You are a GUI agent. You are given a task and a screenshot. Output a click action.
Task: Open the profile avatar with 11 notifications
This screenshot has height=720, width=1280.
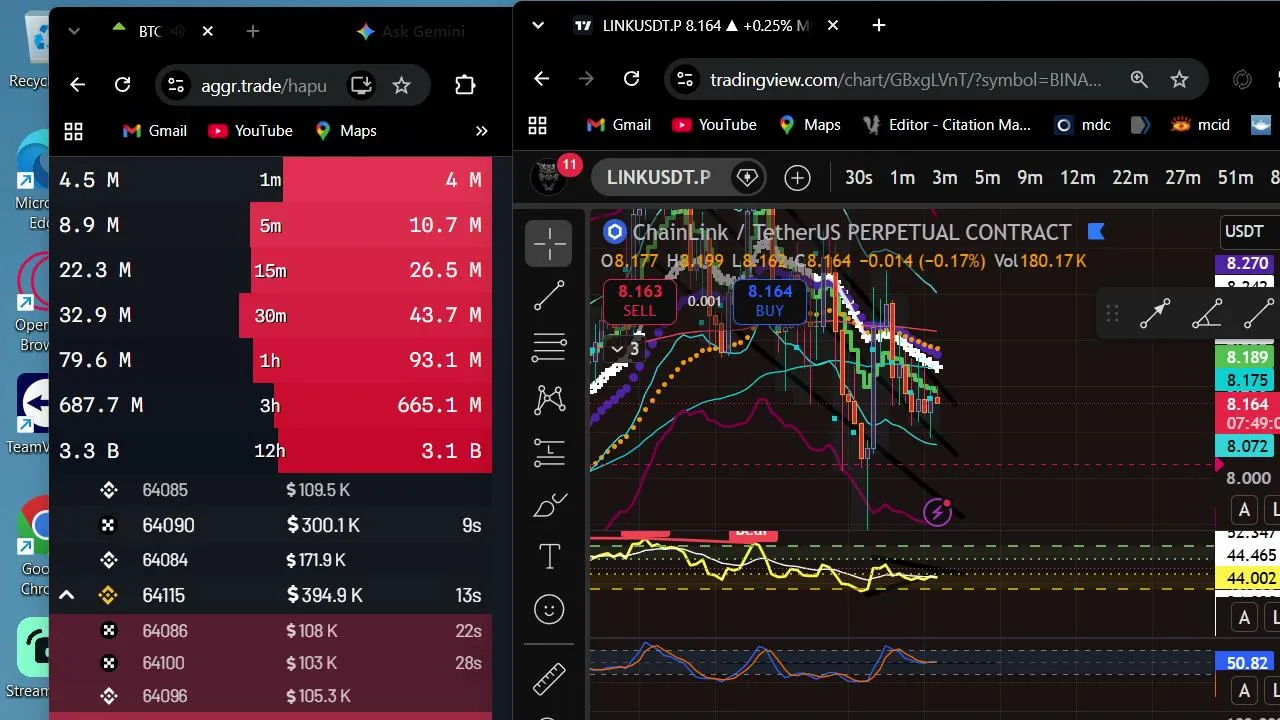(x=548, y=177)
